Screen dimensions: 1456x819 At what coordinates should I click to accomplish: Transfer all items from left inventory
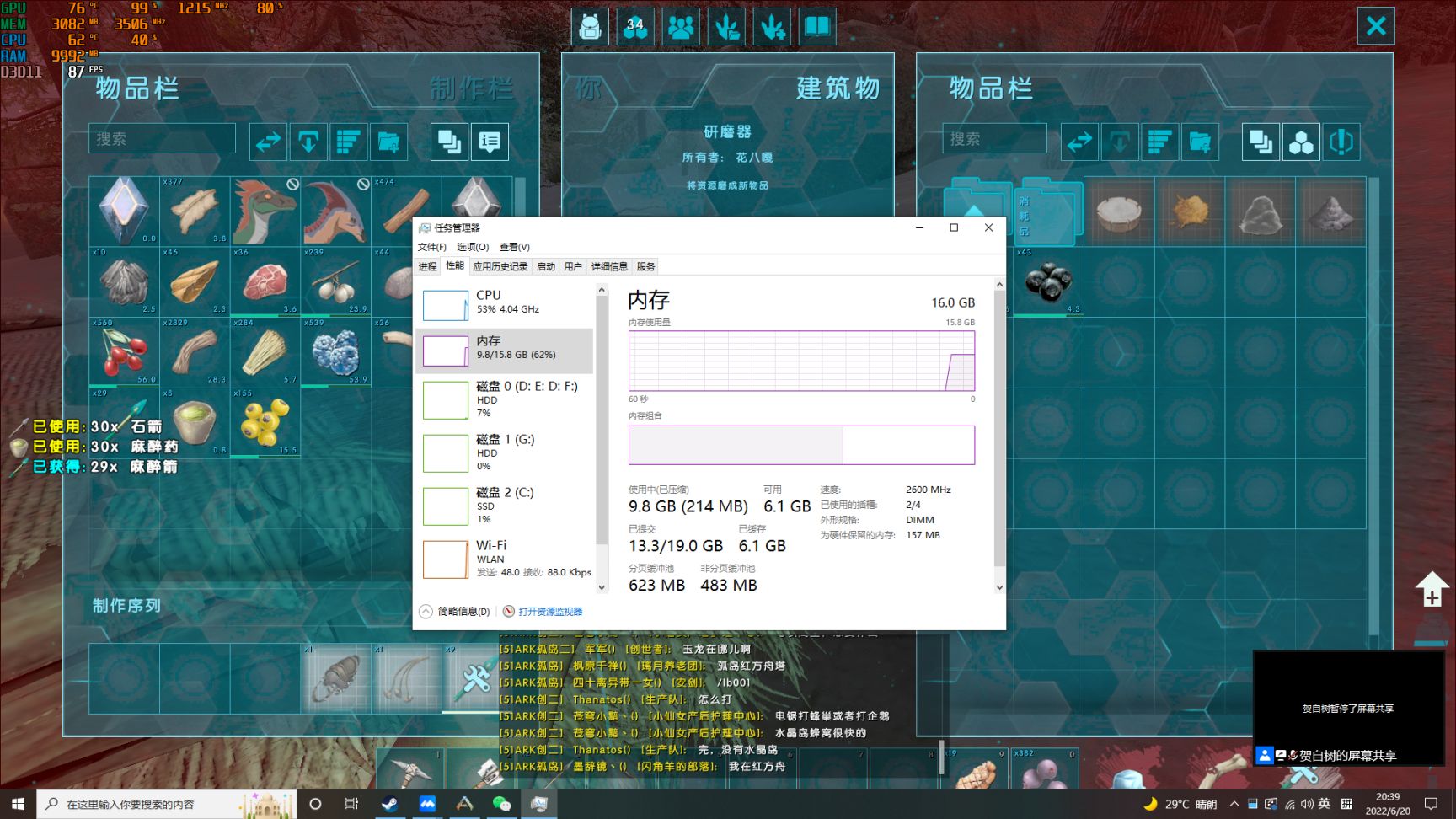pos(269,142)
